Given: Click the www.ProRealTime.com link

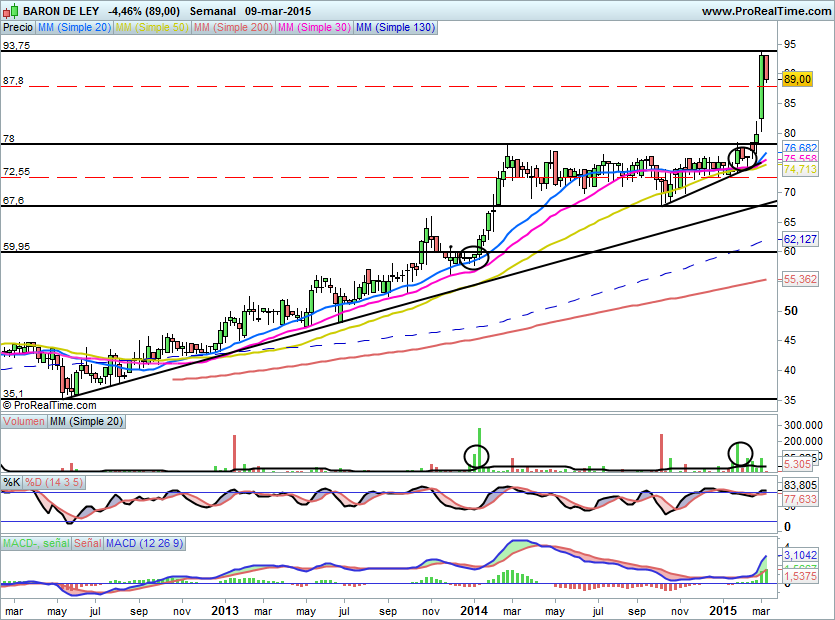Looking at the screenshot, I should pyautogui.click(x=765, y=11).
